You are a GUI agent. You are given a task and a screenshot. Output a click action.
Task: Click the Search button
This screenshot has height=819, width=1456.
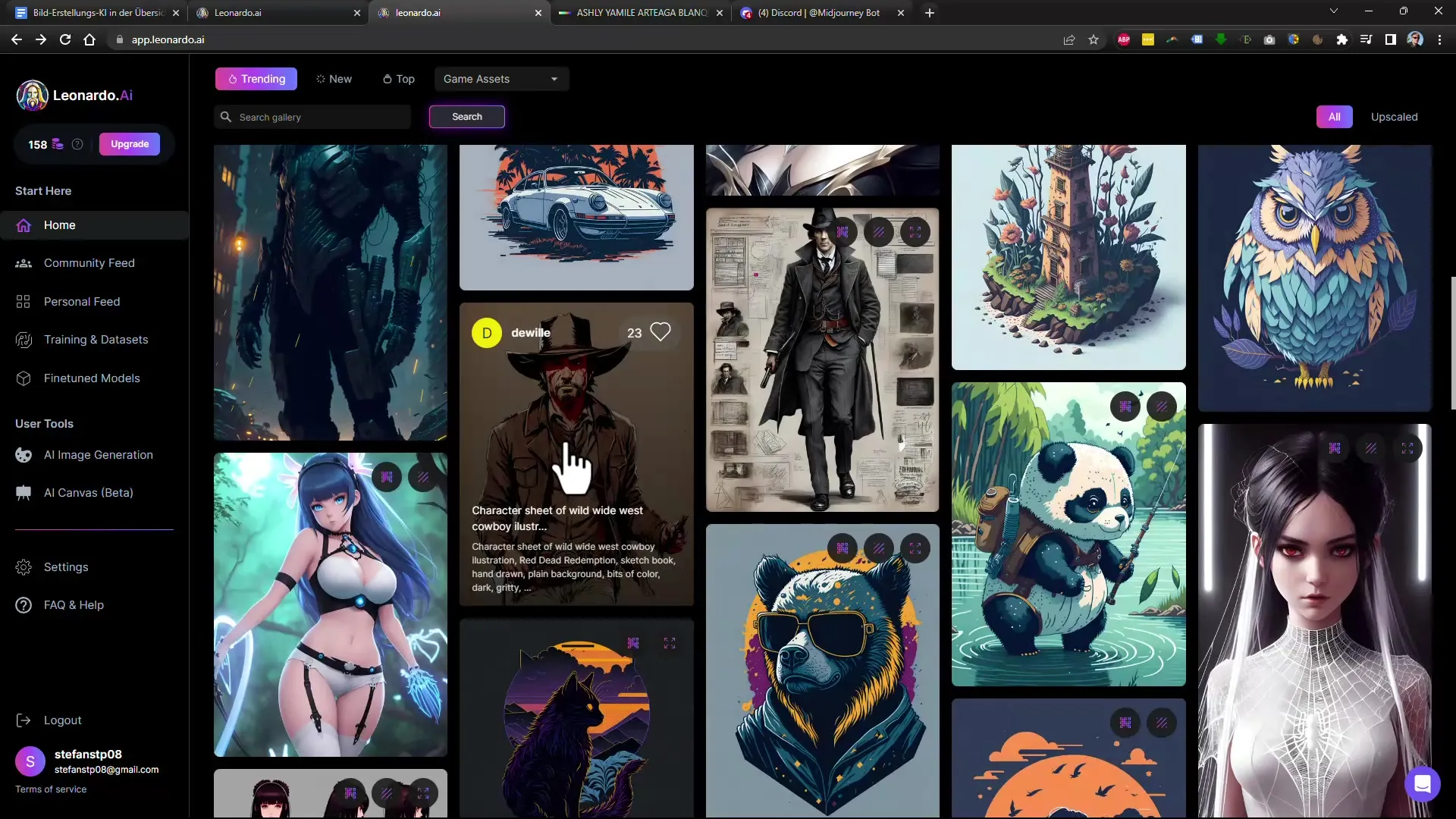(467, 117)
